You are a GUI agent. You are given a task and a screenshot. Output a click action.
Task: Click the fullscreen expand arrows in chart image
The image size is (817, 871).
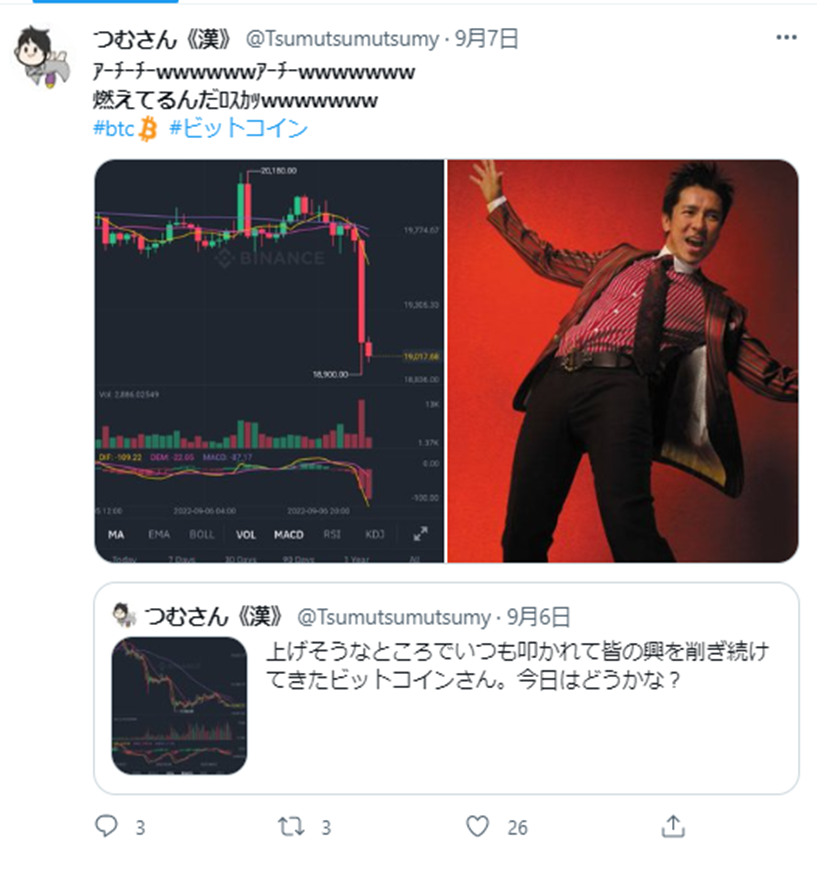[x=420, y=534]
